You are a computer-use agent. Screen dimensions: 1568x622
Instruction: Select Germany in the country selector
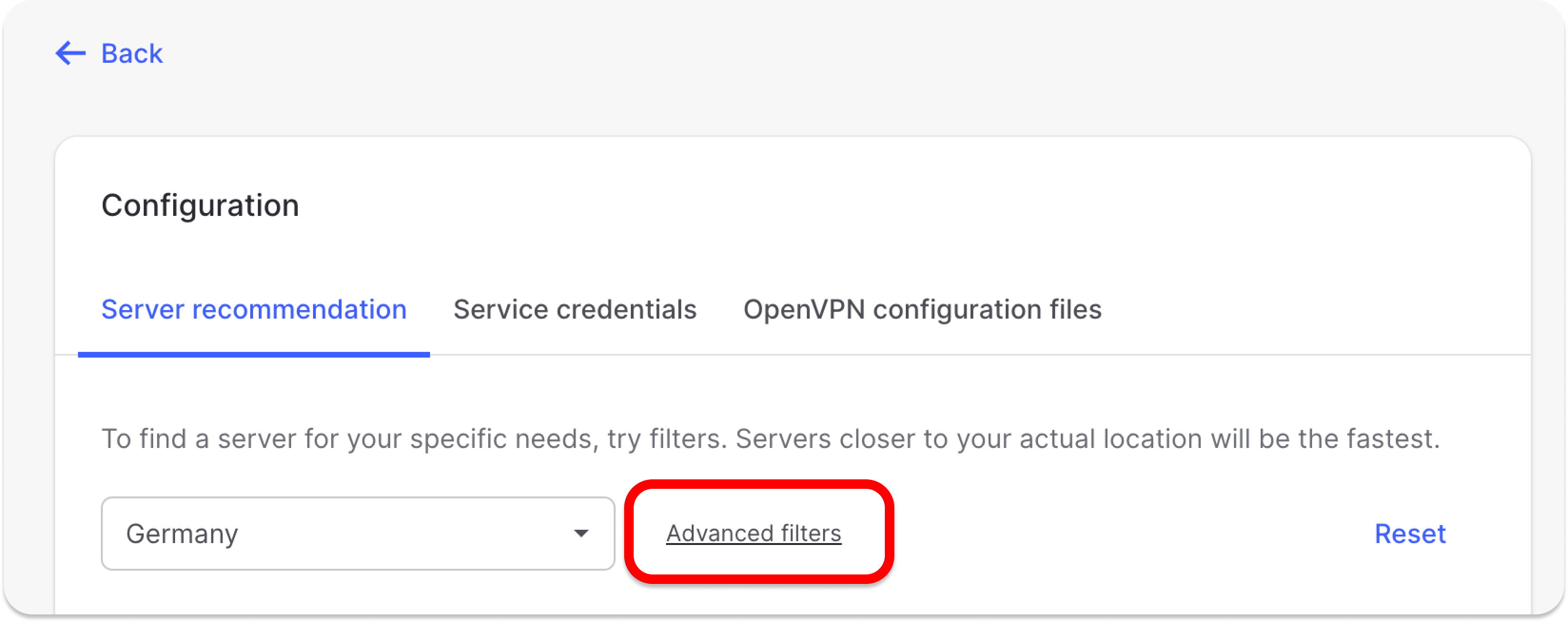(x=183, y=534)
